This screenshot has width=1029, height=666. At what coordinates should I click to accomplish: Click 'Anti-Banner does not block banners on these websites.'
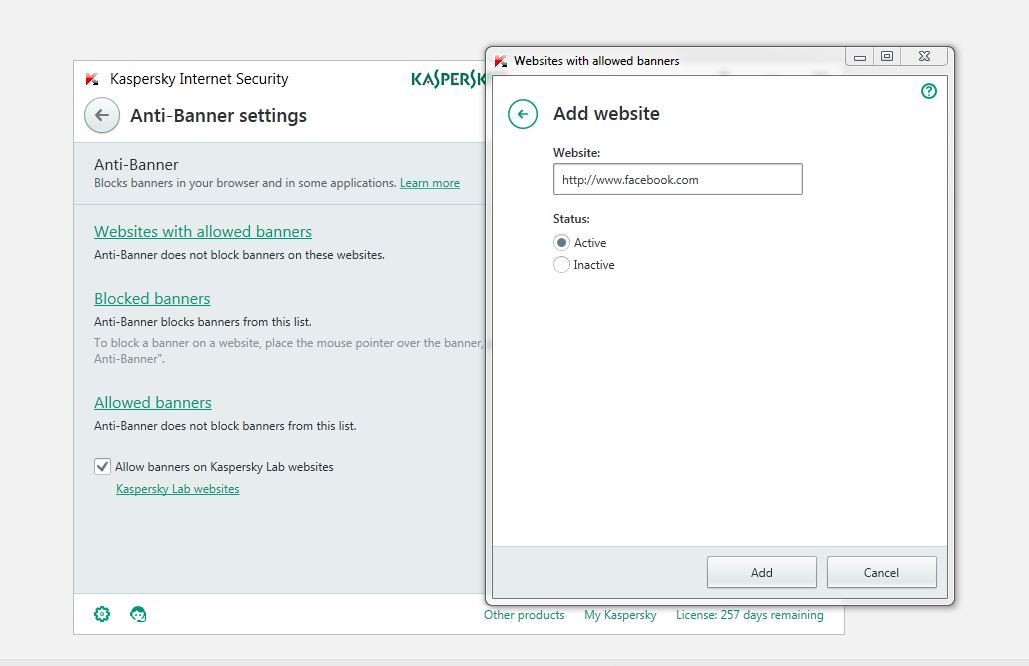240,255
